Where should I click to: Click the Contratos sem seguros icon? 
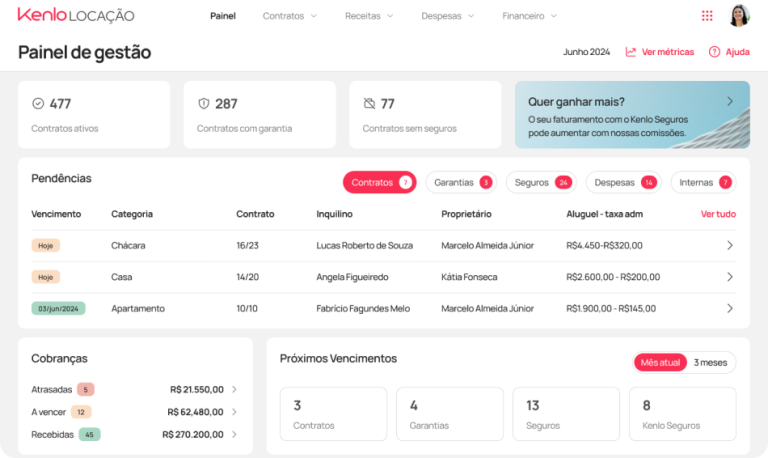point(369,103)
